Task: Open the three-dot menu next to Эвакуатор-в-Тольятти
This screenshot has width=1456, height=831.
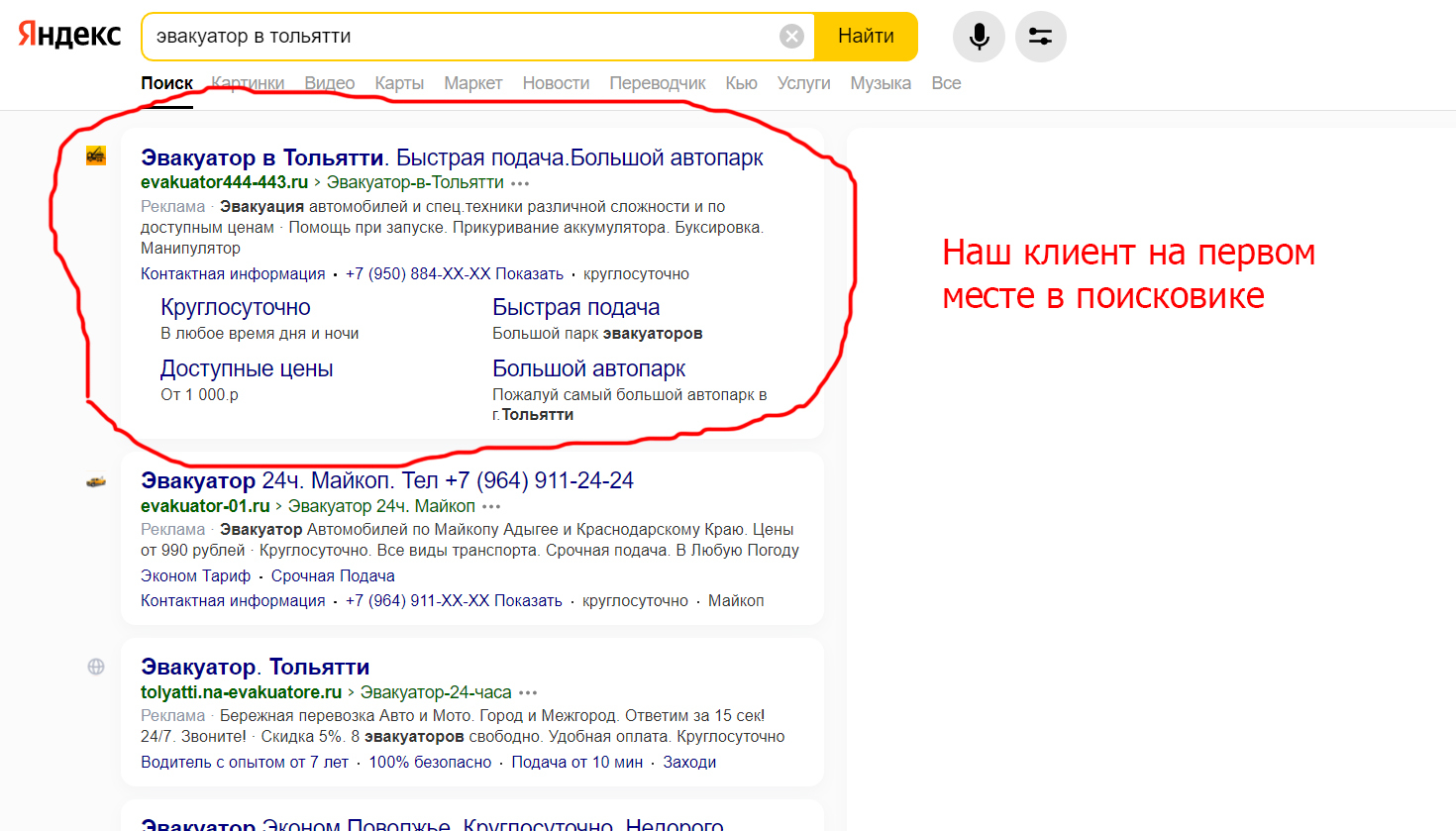Action: coord(520,183)
